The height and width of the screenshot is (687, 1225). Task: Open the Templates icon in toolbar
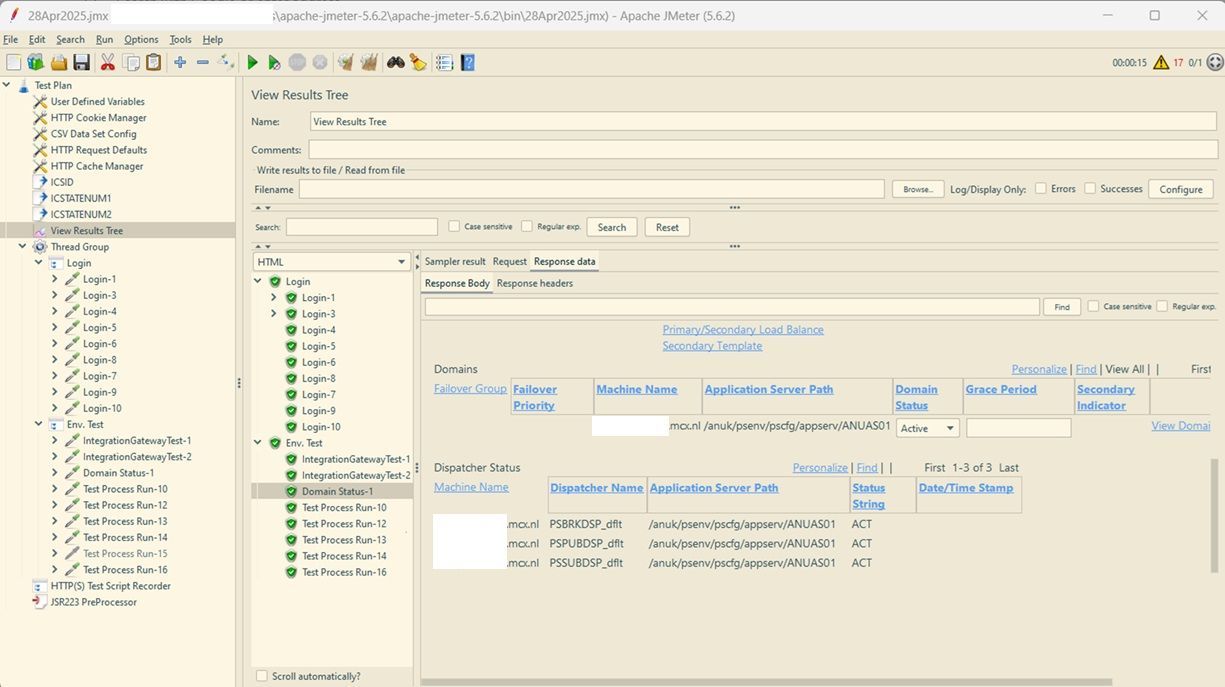[x=36, y=62]
